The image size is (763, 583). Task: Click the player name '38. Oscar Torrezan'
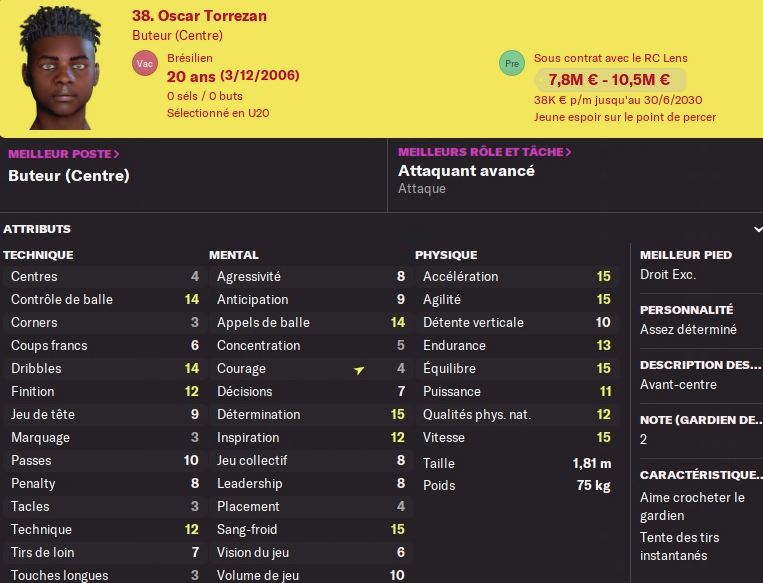[x=199, y=16]
